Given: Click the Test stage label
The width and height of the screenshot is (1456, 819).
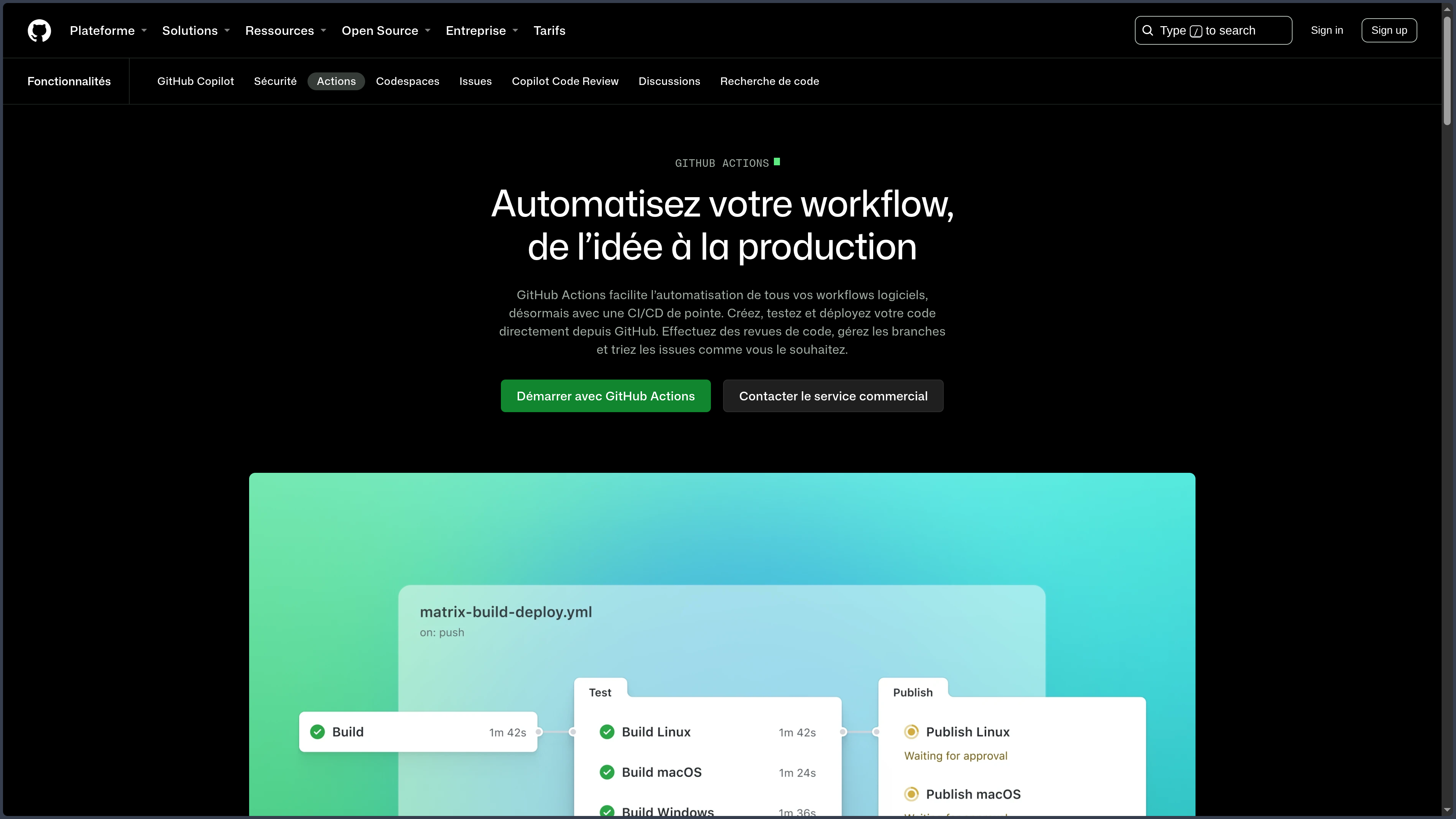Looking at the screenshot, I should (x=600, y=692).
